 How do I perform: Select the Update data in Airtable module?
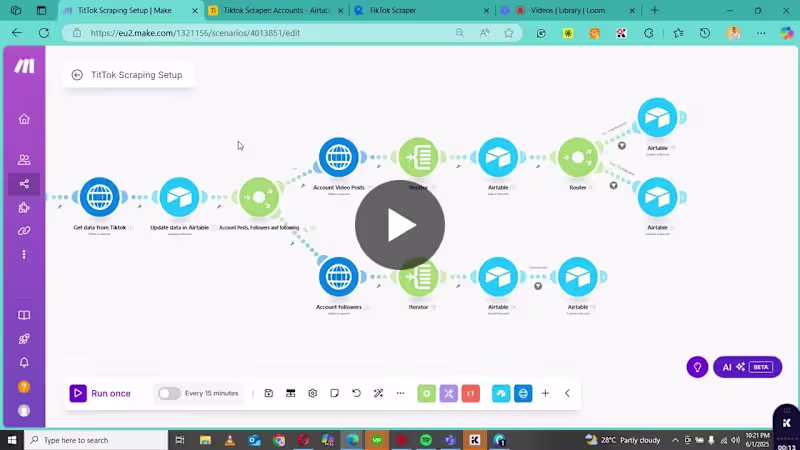click(179, 197)
